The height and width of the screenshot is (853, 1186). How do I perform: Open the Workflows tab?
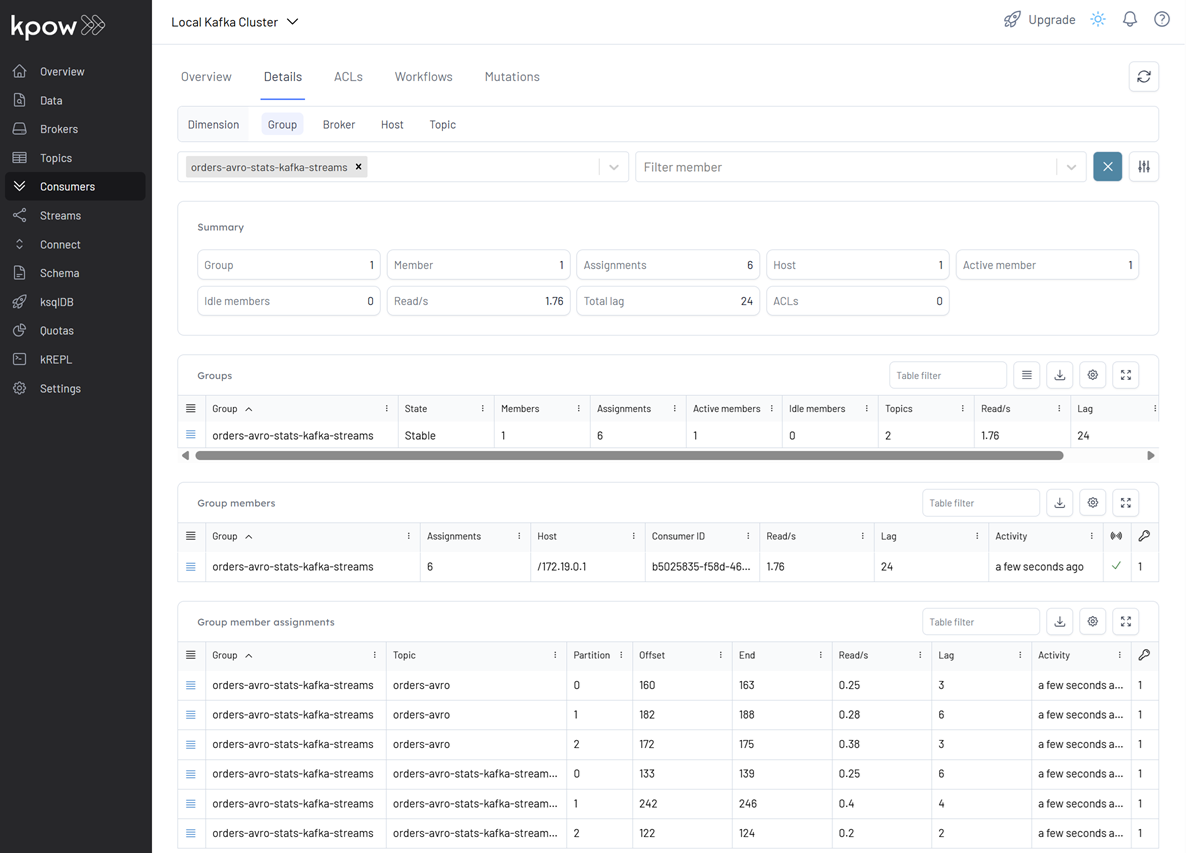point(424,76)
